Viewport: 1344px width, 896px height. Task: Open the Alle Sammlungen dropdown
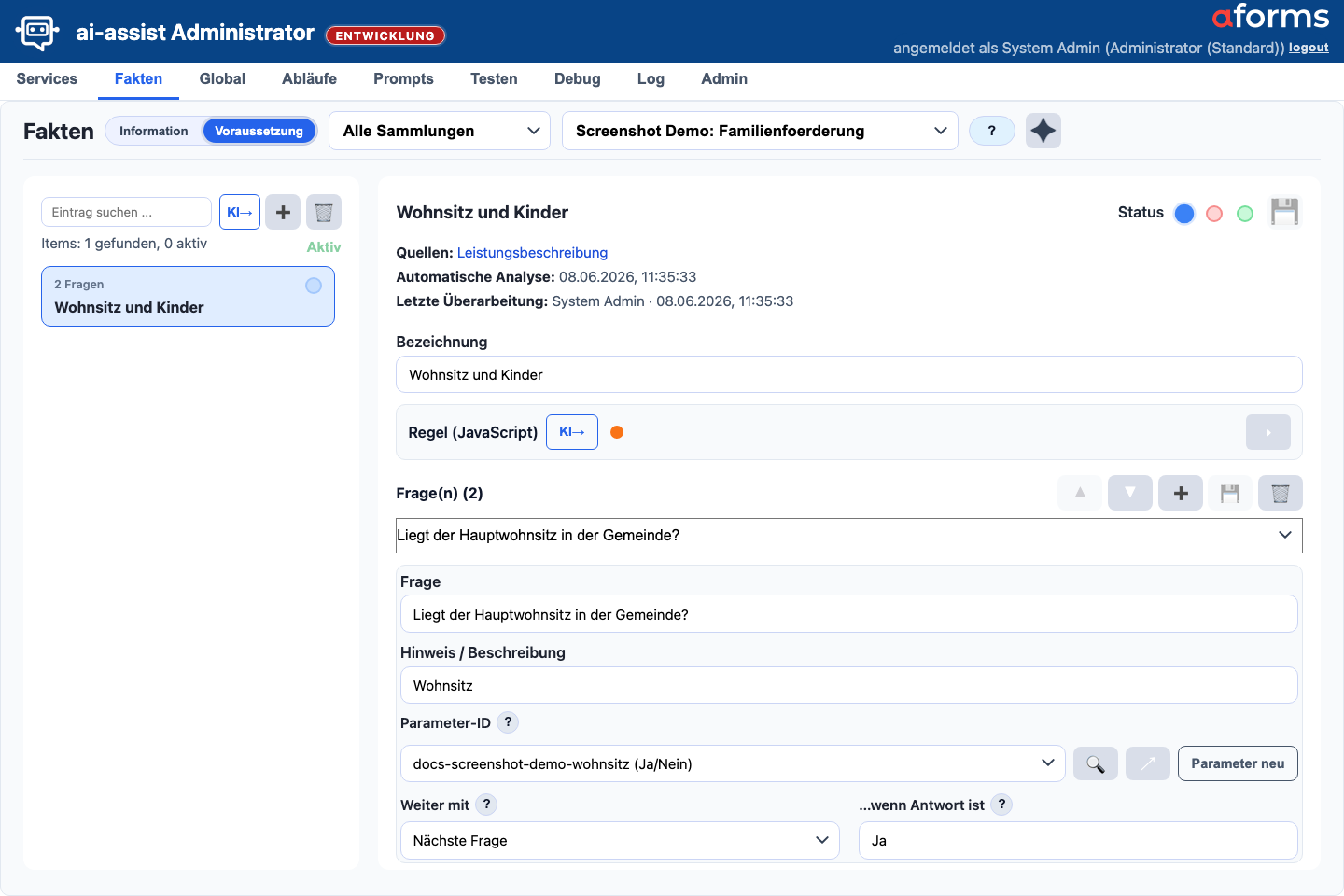[440, 131]
